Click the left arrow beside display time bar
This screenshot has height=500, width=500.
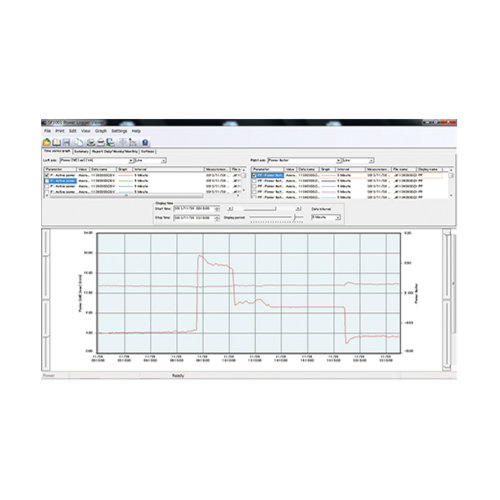pos(230,209)
